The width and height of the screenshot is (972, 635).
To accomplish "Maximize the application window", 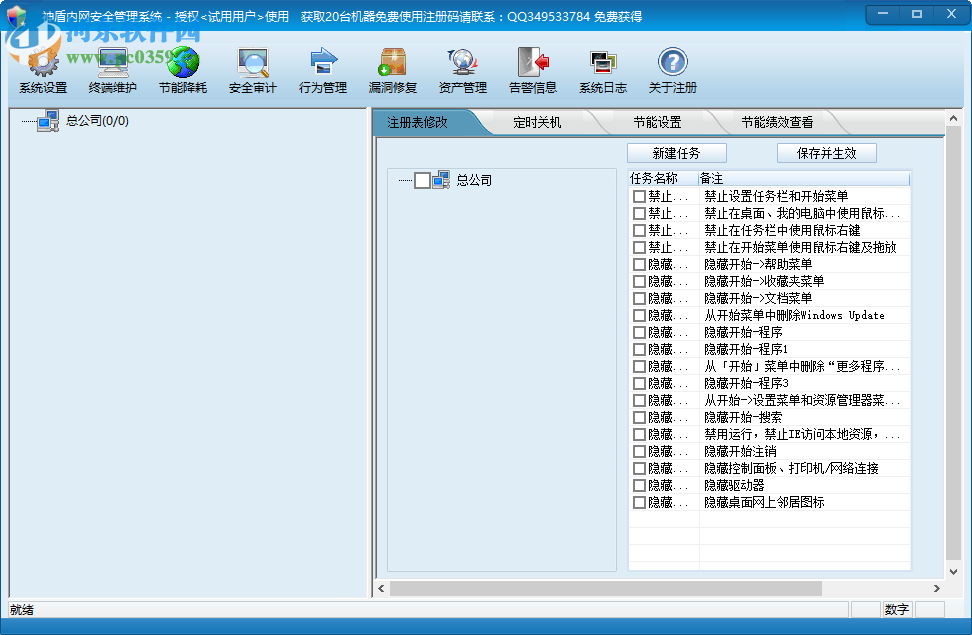I will click(917, 14).
